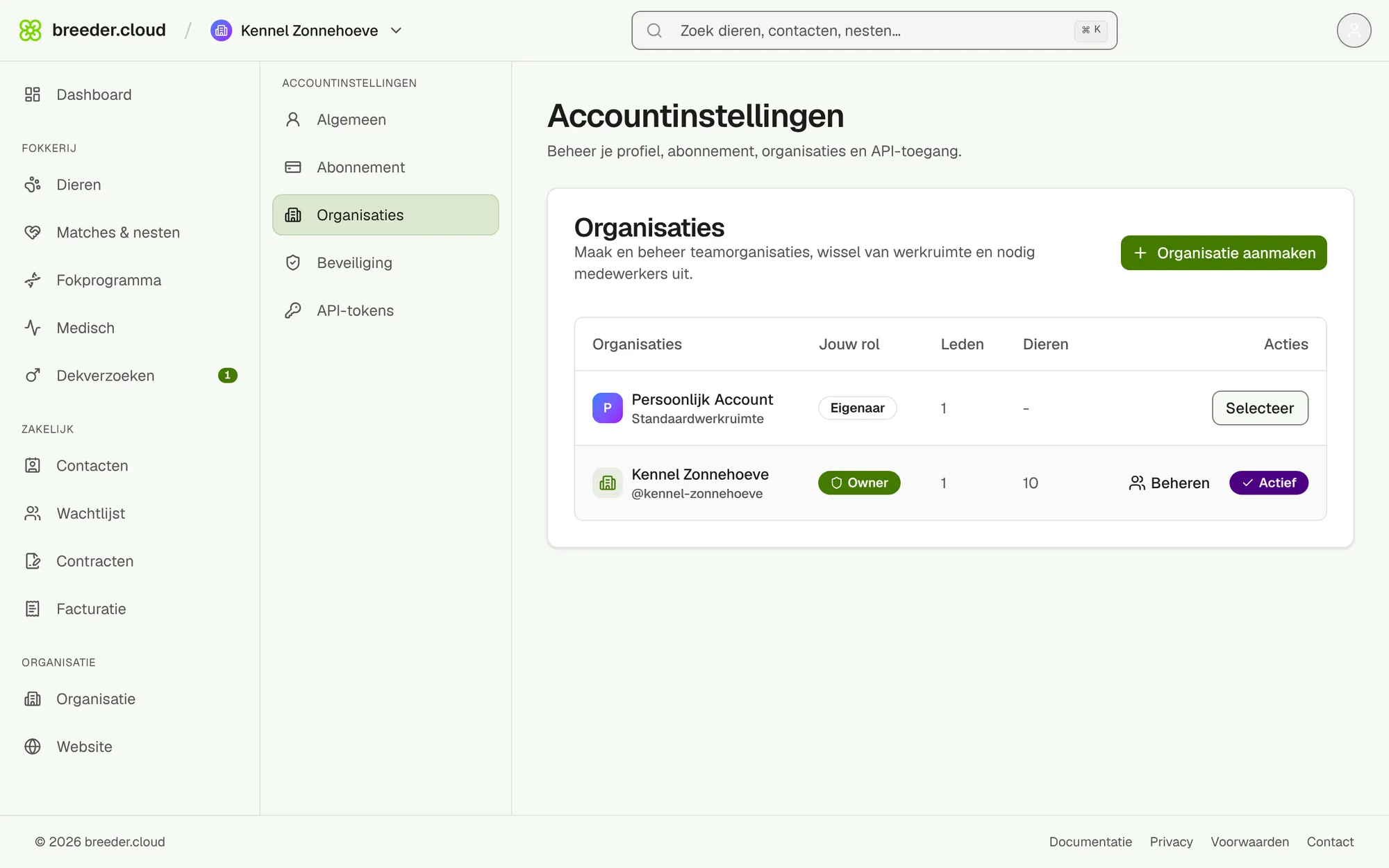Click the Facturatie receipt icon
The image size is (1389, 868).
33,609
